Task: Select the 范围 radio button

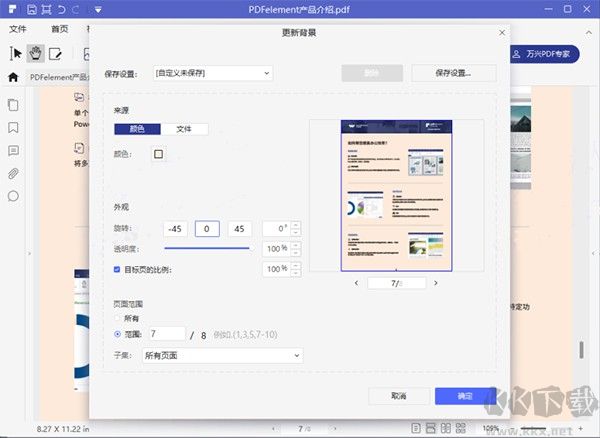Action: click(x=117, y=334)
